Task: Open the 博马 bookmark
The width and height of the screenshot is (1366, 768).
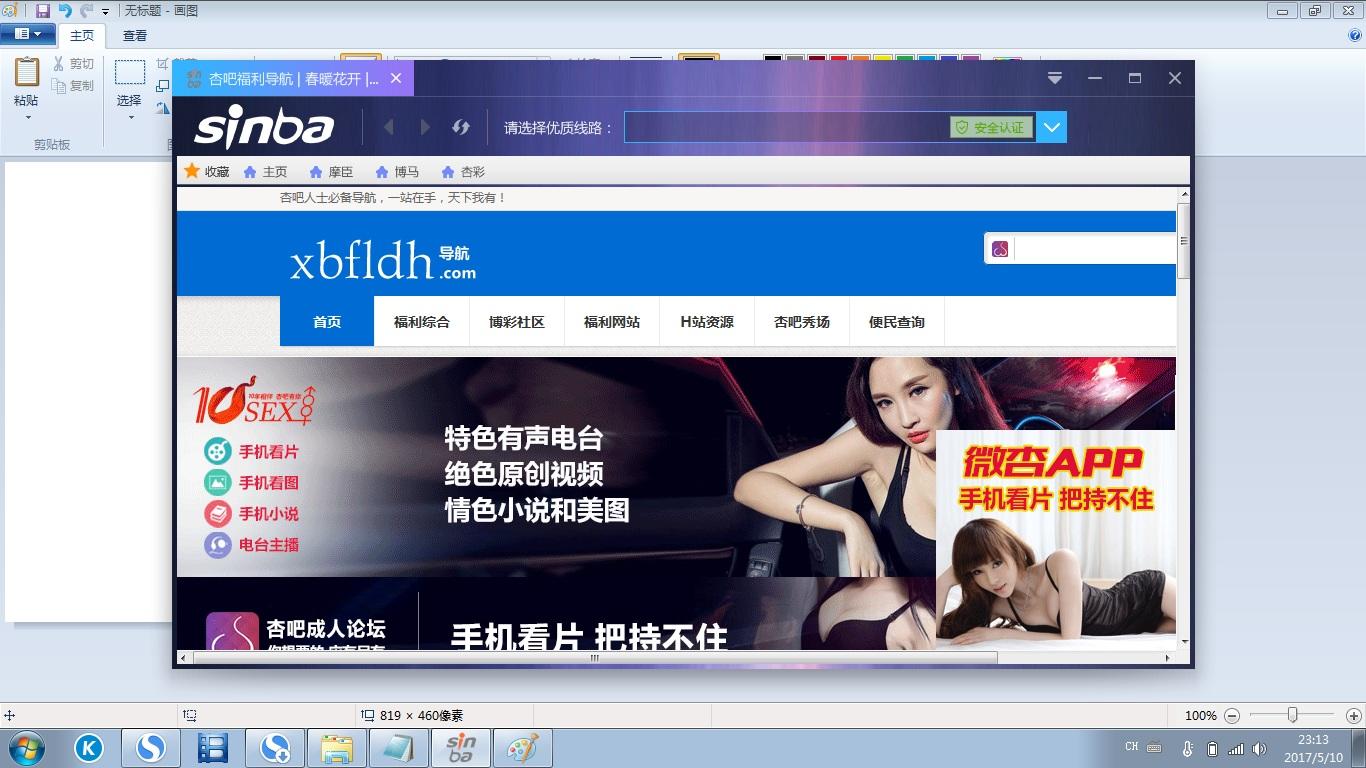Action: click(x=397, y=172)
